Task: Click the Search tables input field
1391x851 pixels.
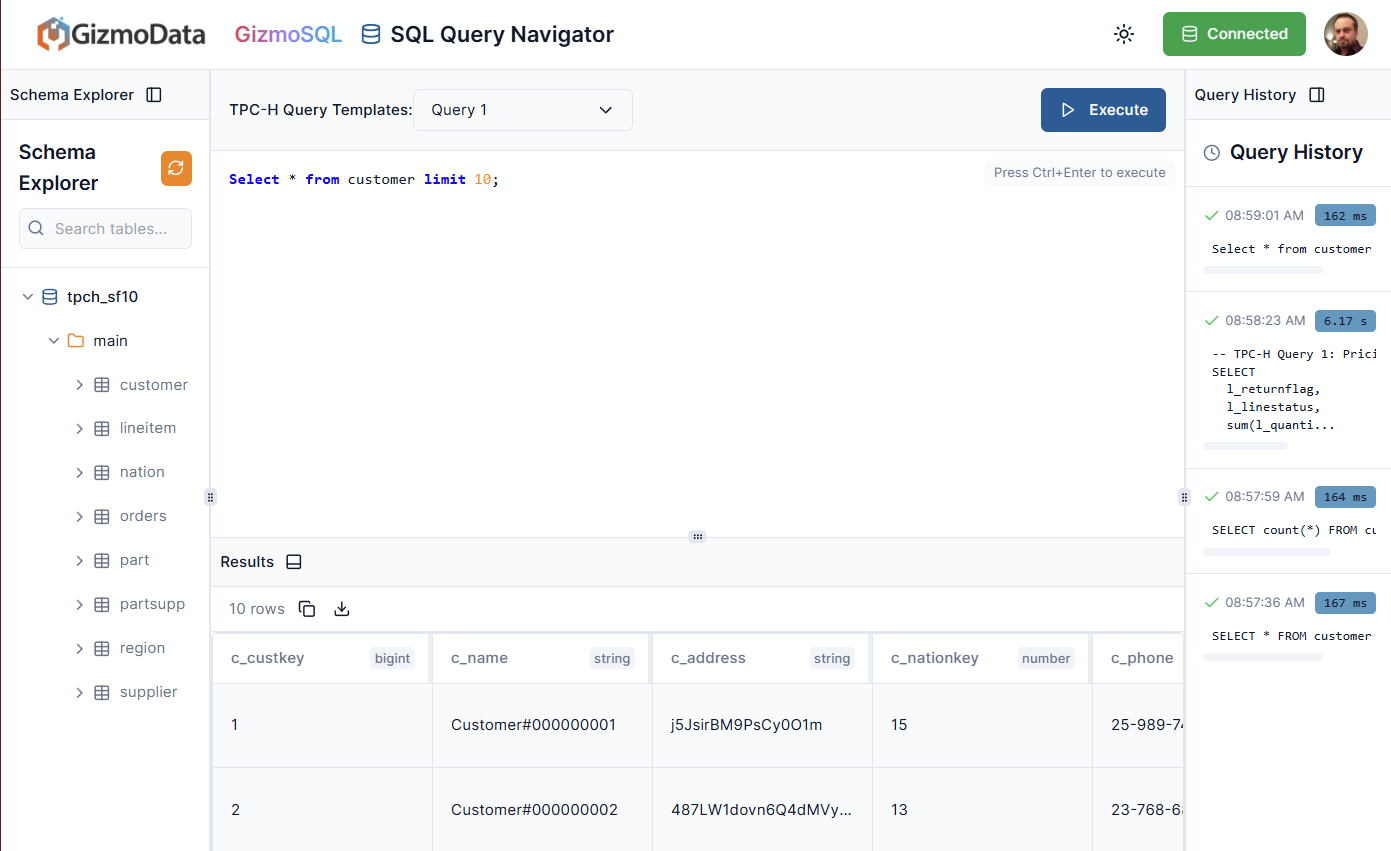Action: [x=105, y=228]
